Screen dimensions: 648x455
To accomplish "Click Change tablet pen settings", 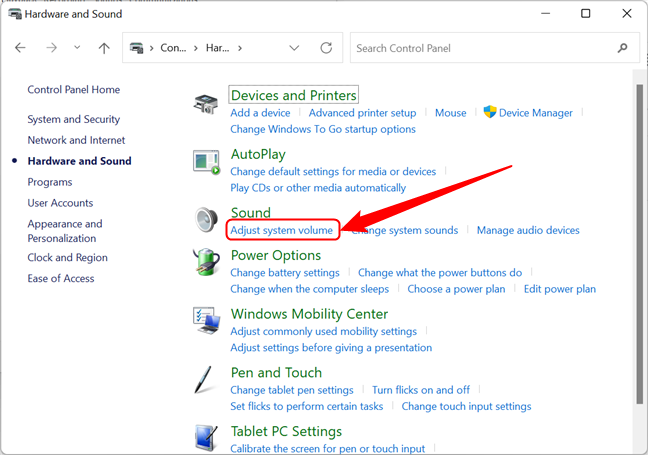I will [x=292, y=390].
